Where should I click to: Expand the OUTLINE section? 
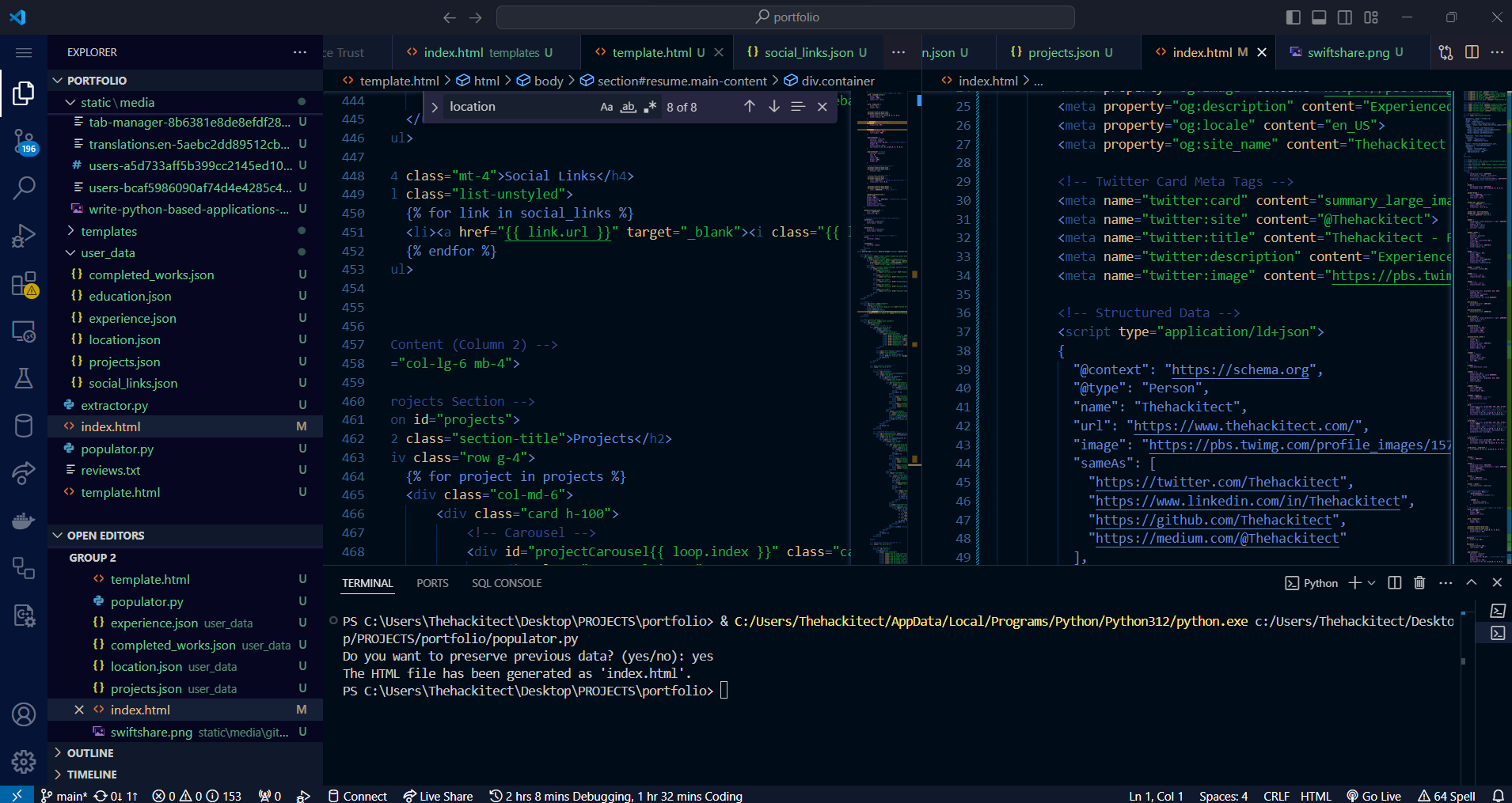pos(186,753)
